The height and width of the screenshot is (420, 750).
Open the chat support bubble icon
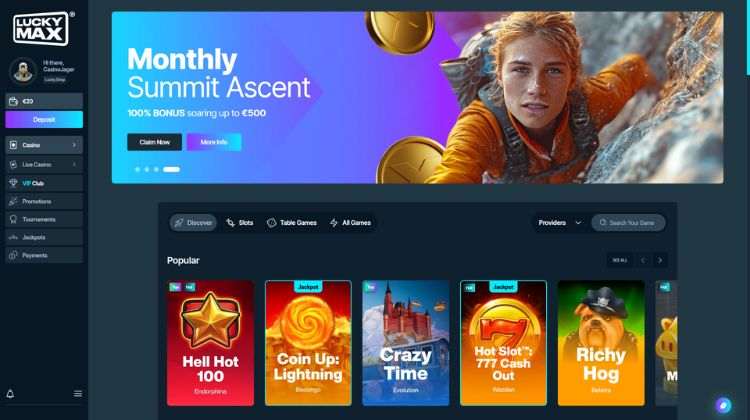click(x=723, y=405)
